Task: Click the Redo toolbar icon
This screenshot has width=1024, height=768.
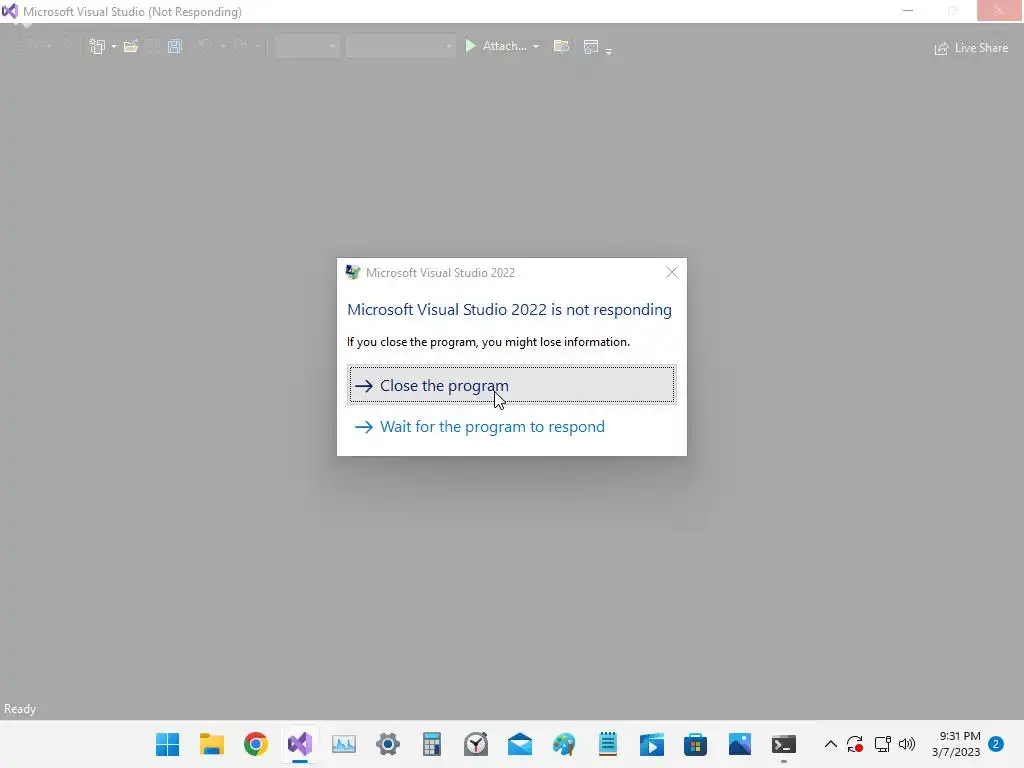Action: point(240,46)
